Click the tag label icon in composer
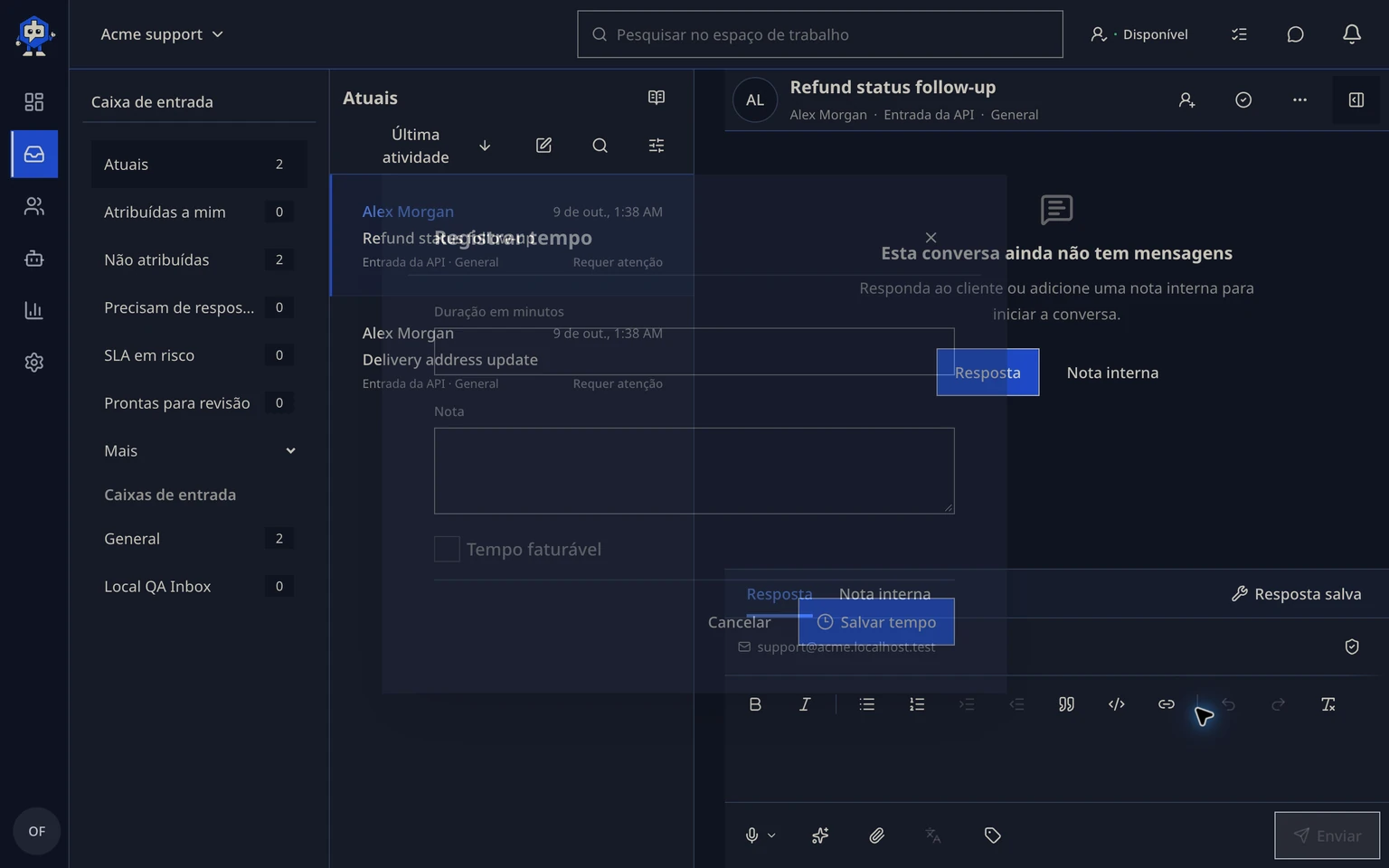1389x868 pixels. pyautogui.click(x=992, y=835)
